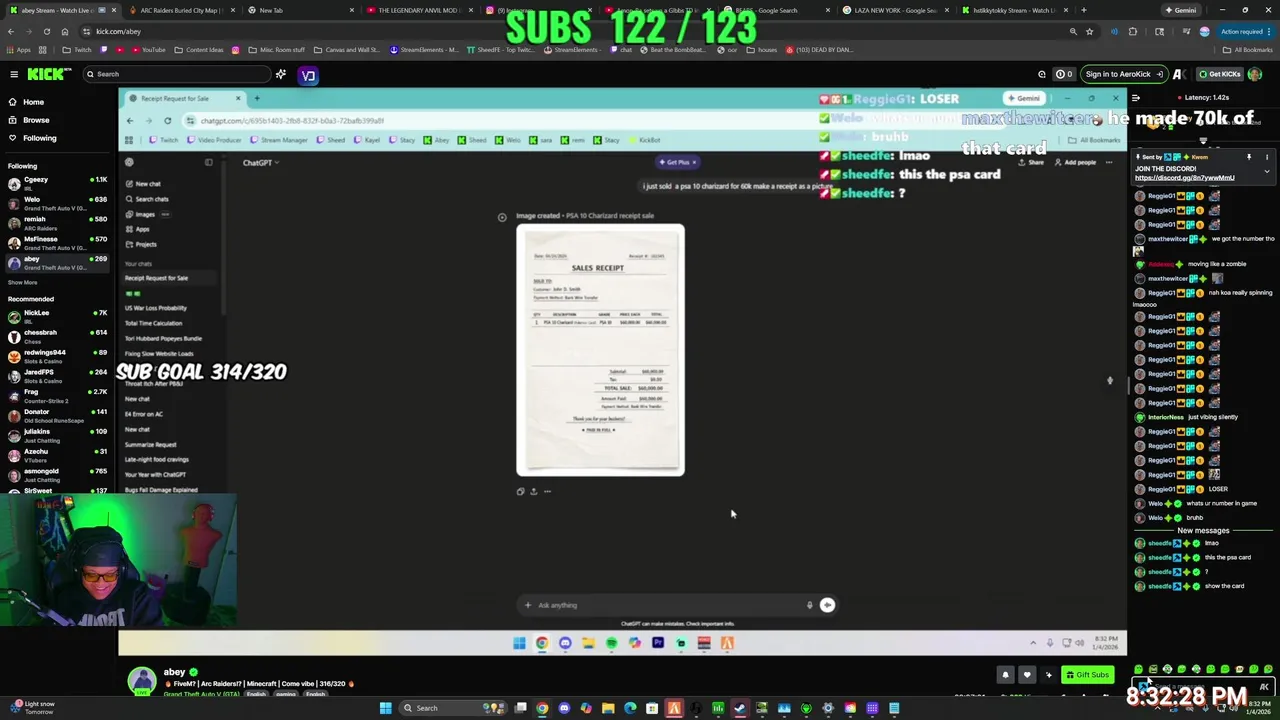This screenshot has height=720, width=1280.
Task: Open Chrome from the Windows taskbar
Action: pyautogui.click(x=542, y=708)
